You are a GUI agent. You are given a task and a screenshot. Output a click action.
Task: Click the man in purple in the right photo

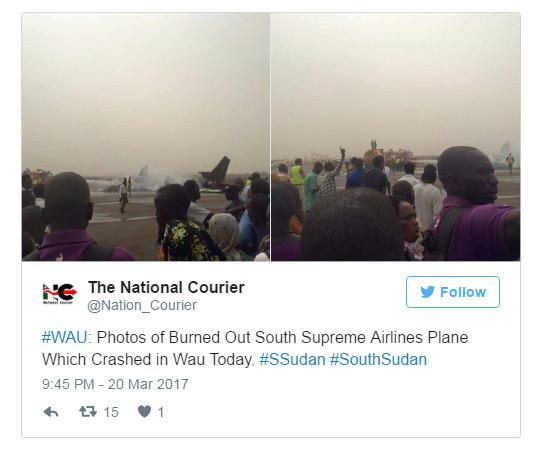(476, 204)
